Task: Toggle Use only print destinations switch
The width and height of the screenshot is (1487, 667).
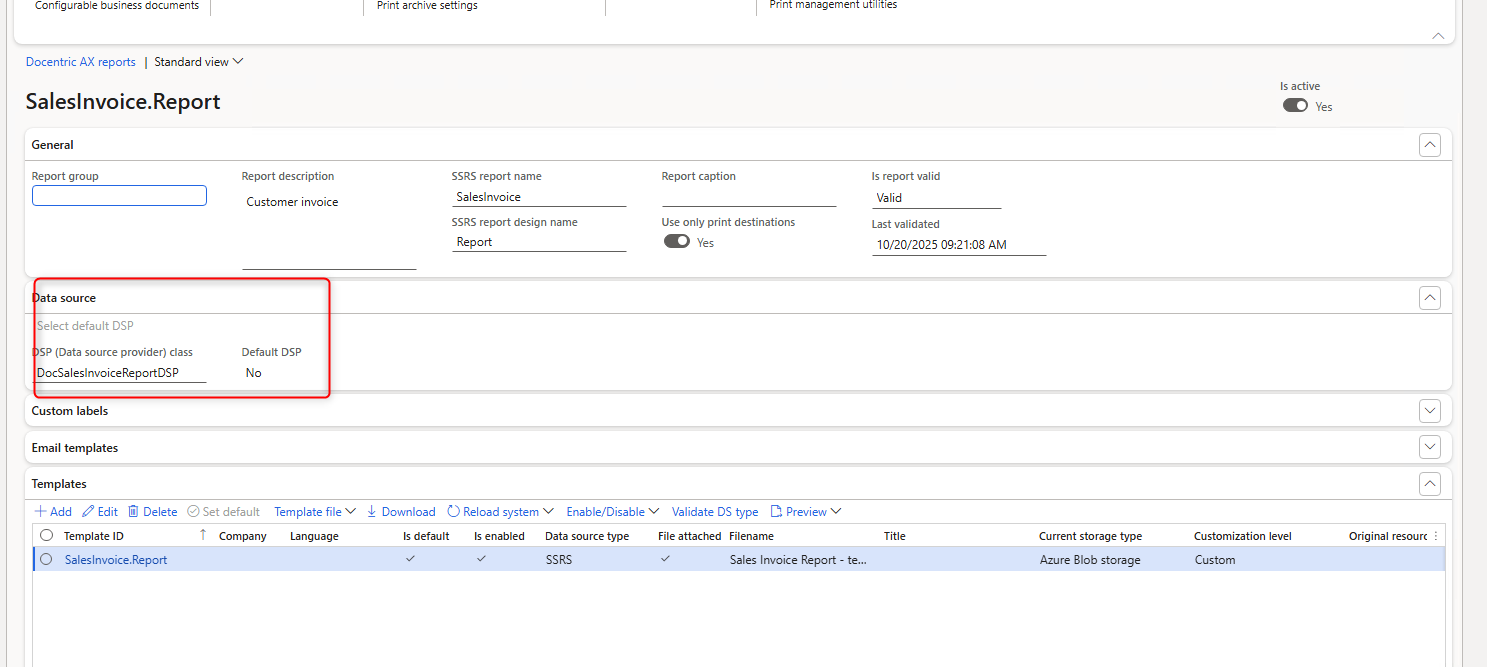Action: click(x=677, y=242)
